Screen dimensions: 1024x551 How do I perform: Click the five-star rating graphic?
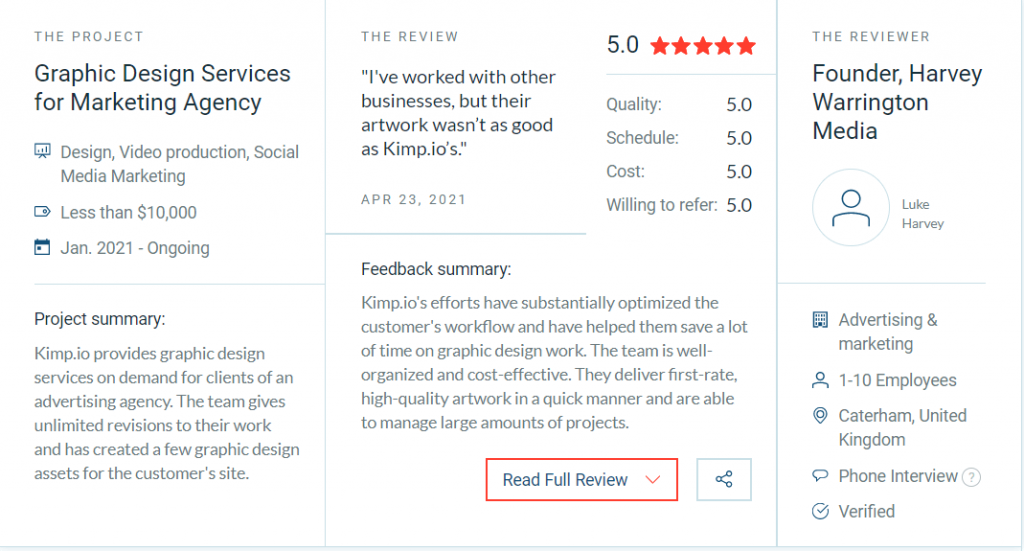coord(703,46)
